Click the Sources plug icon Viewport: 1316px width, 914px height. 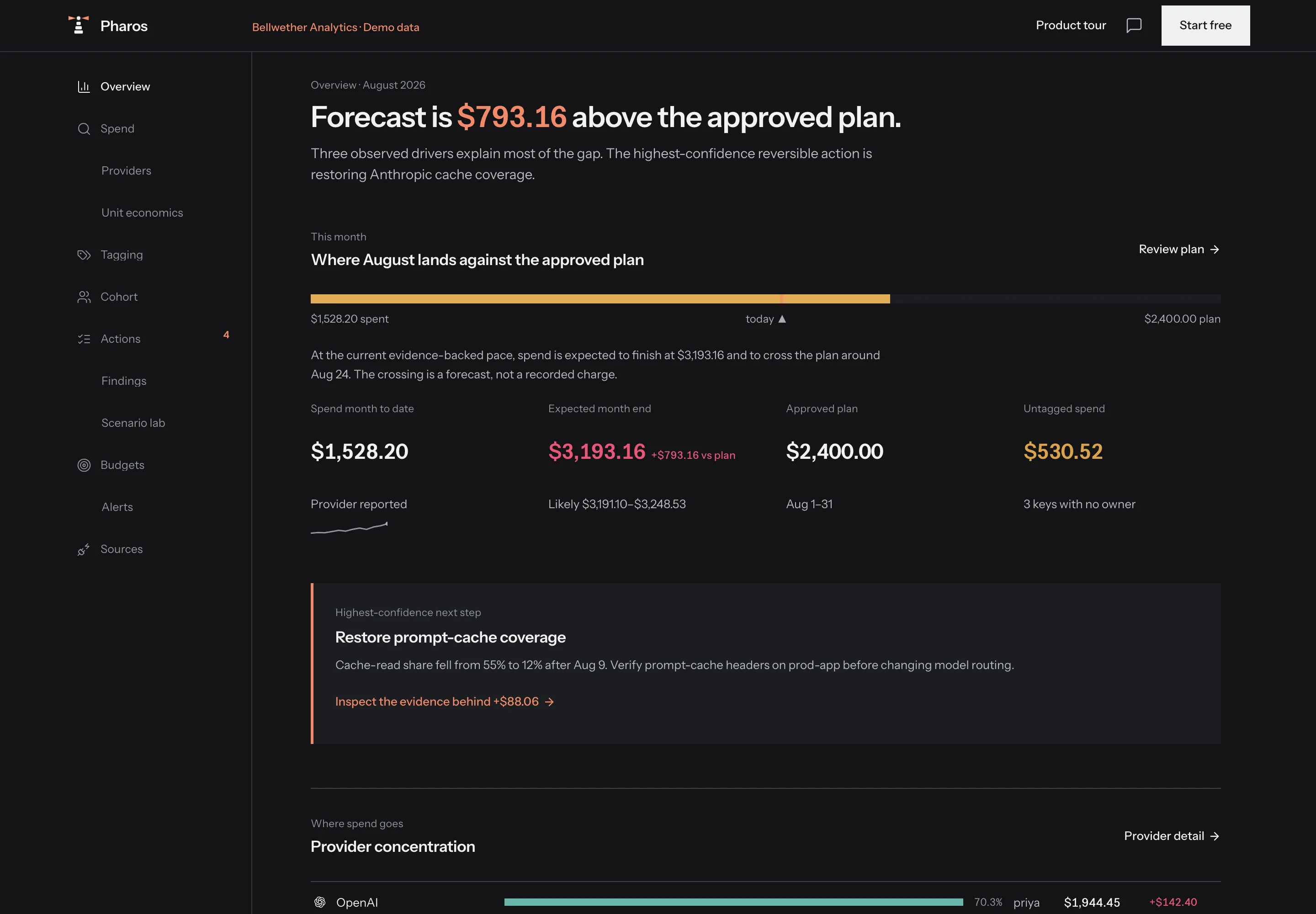84,549
